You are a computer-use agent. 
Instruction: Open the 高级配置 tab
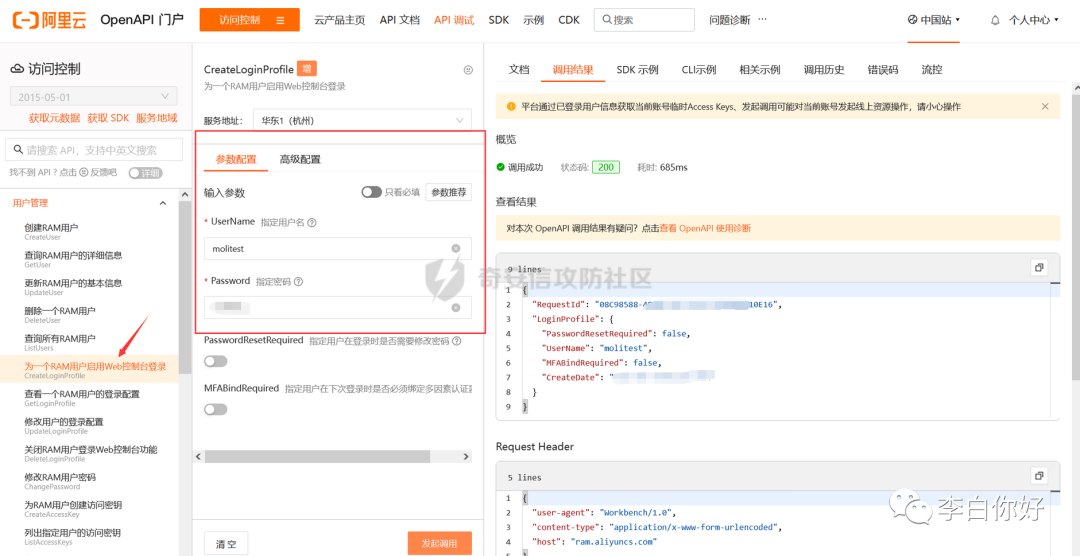click(x=300, y=159)
